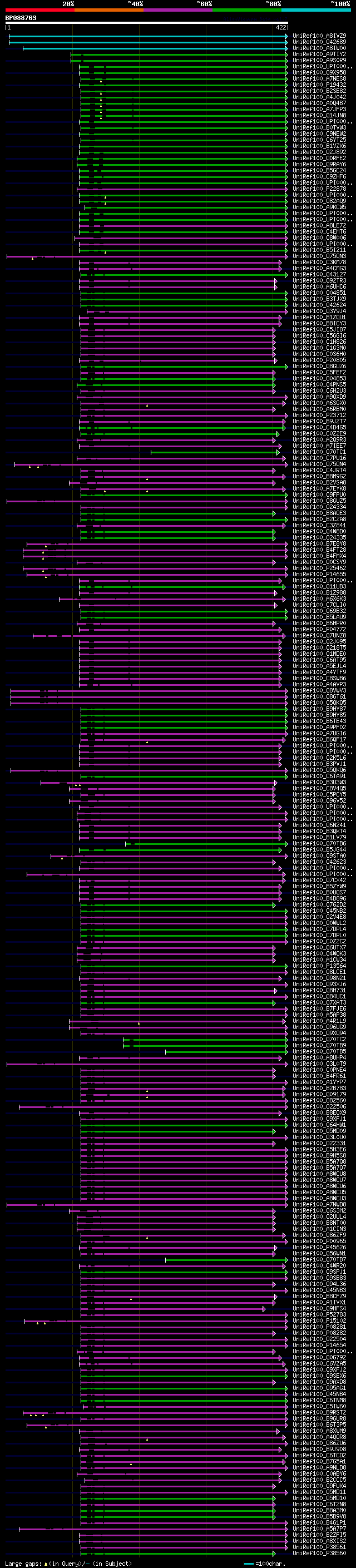Select hit label UniRef100_P38560

319,1553
